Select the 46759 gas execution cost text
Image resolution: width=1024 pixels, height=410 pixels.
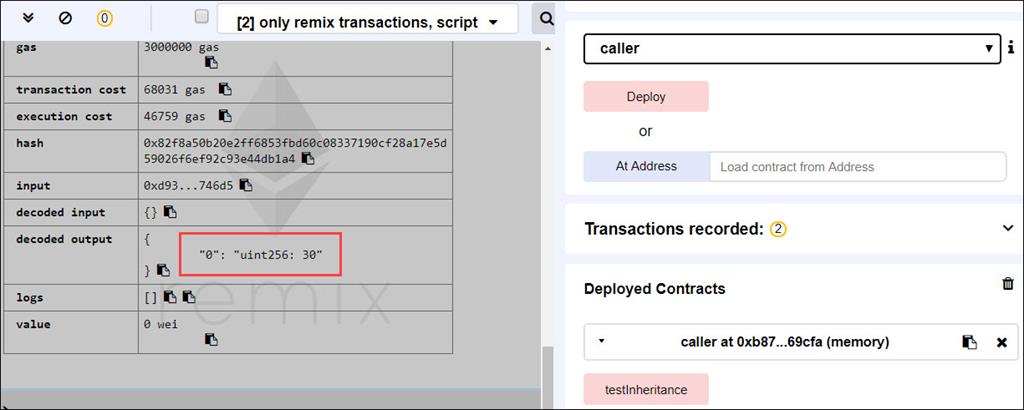click(174, 116)
